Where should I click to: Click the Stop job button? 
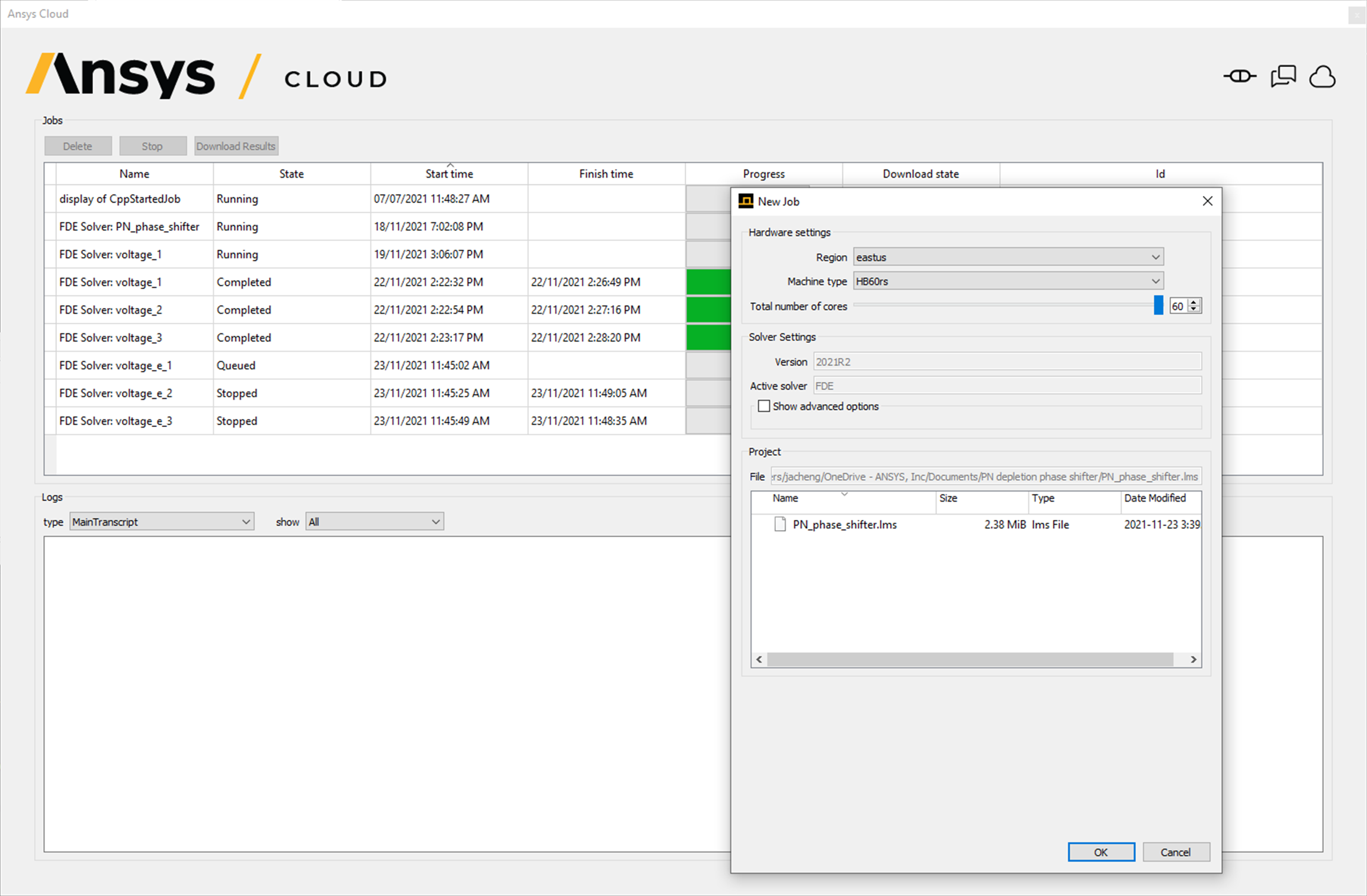[x=152, y=146]
